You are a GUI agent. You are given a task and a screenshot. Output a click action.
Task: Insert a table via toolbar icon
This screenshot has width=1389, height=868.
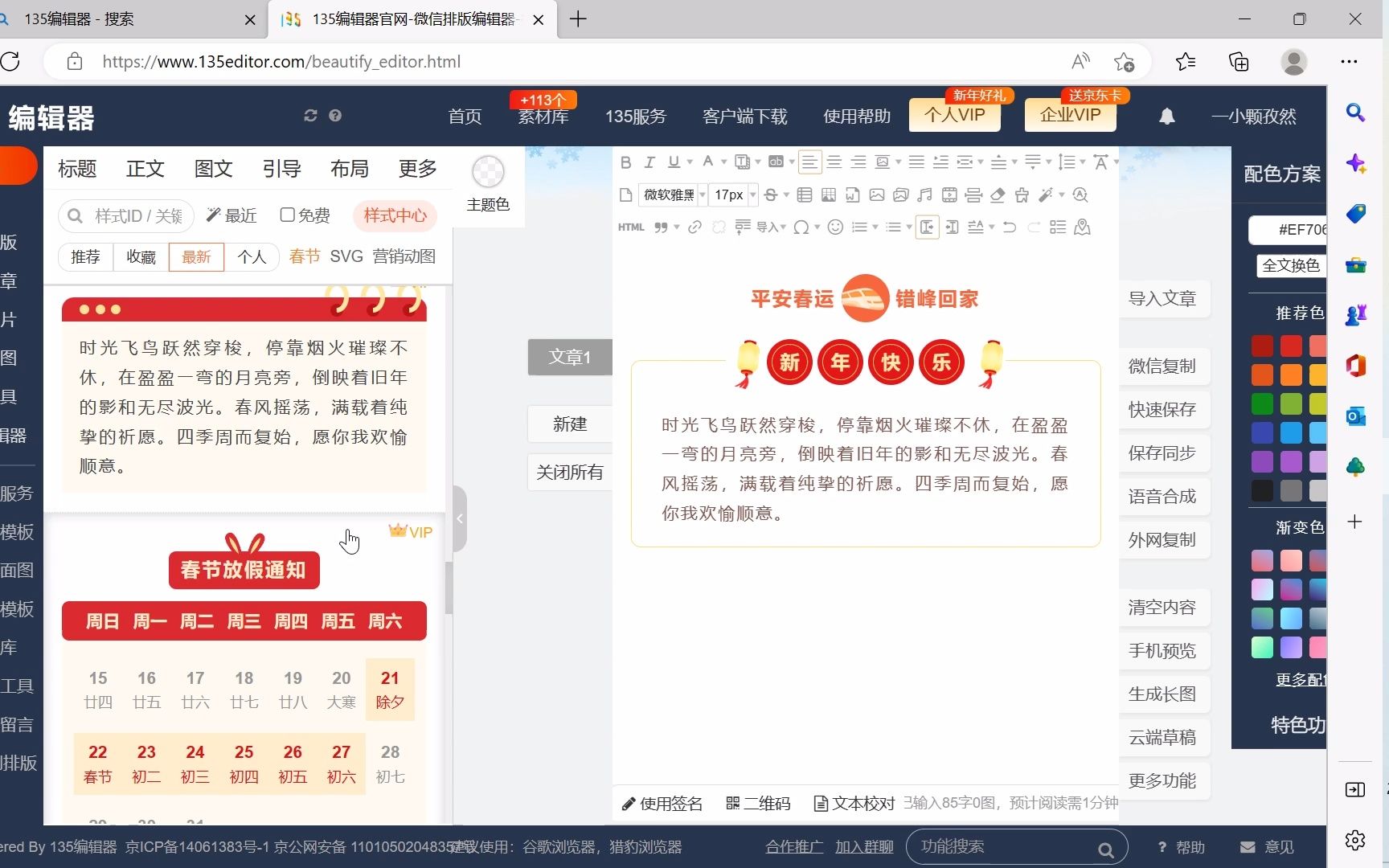[805, 194]
